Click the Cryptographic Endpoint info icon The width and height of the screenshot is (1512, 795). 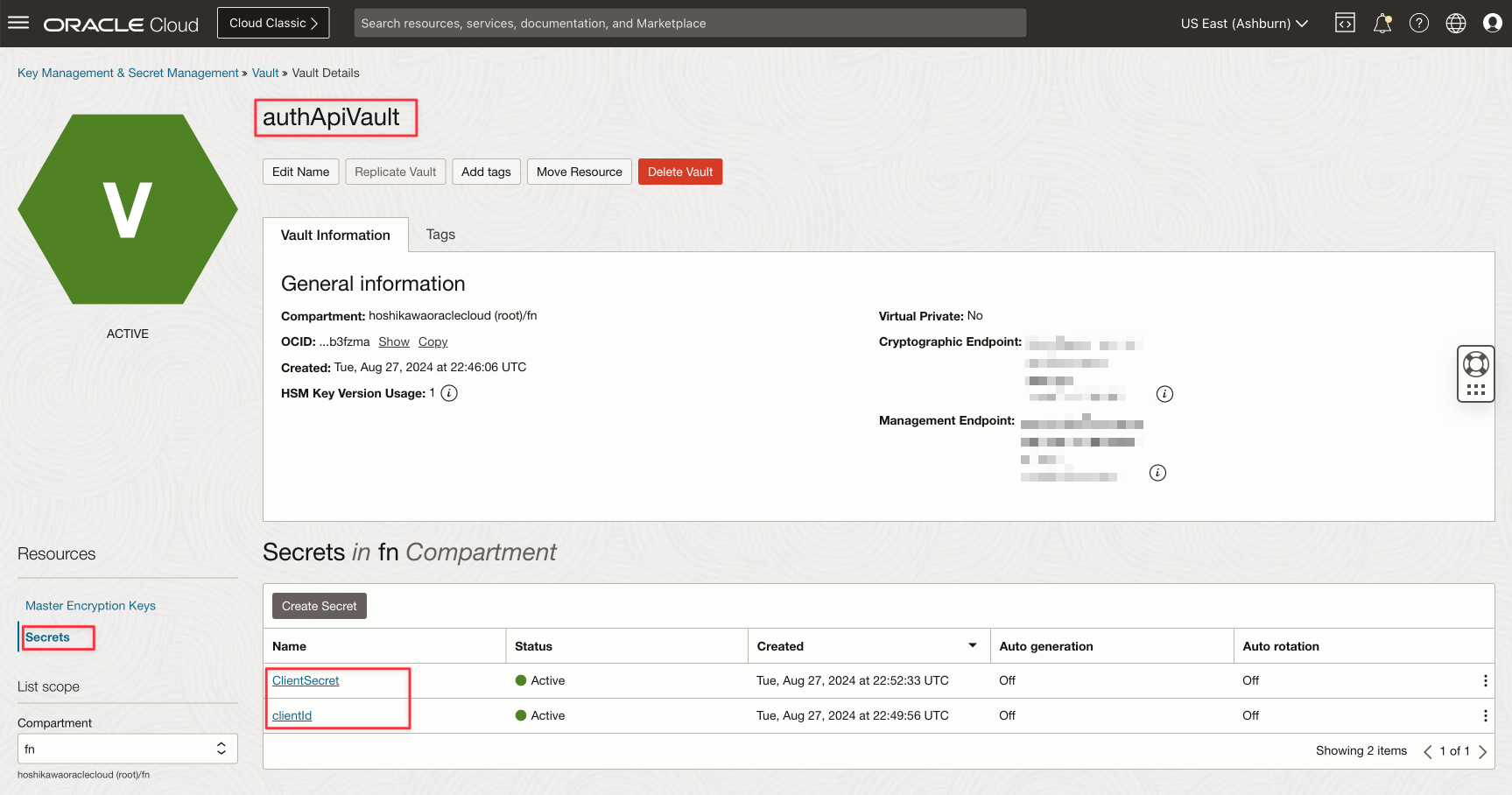[x=1164, y=394]
